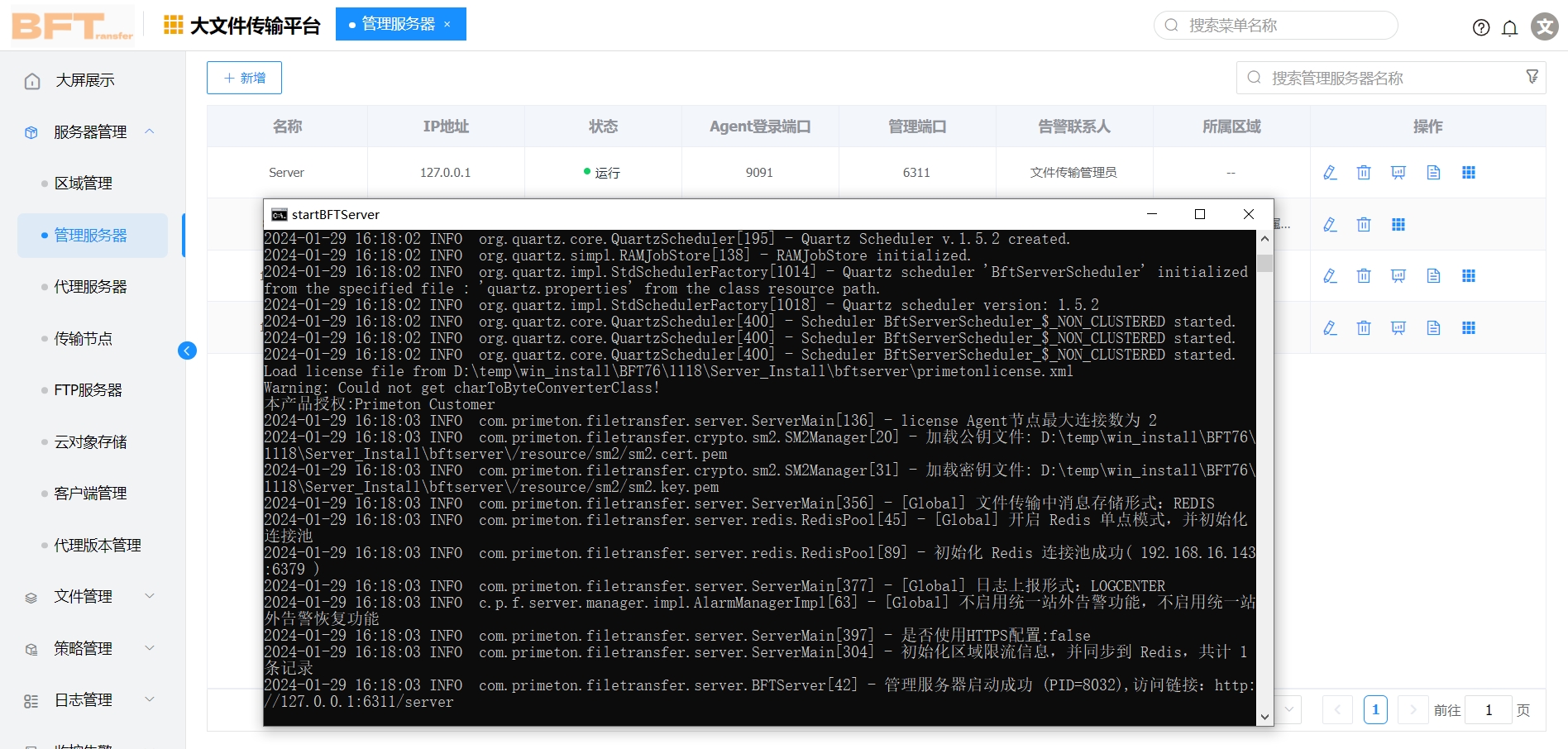Open the document log icon in Server row
1568x749 pixels.
pyautogui.click(x=1433, y=173)
